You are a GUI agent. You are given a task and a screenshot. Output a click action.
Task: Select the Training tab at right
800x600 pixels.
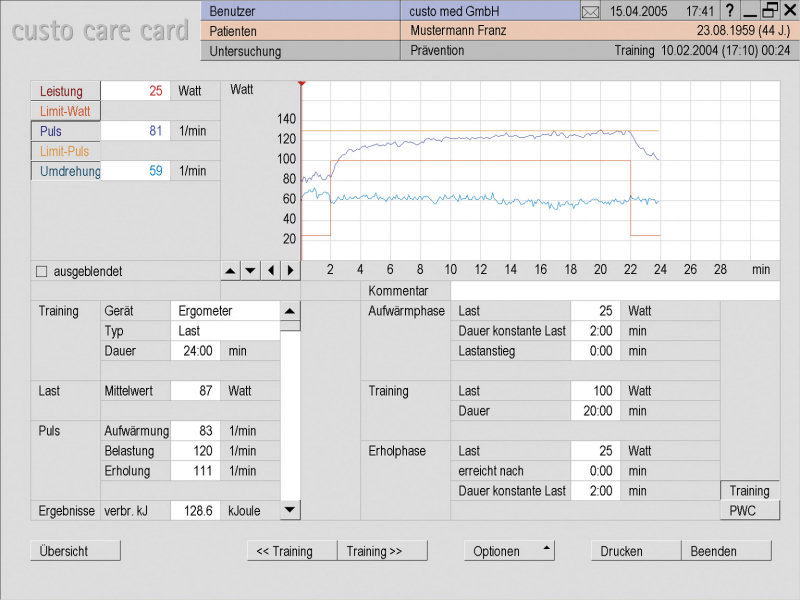click(749, 491)
